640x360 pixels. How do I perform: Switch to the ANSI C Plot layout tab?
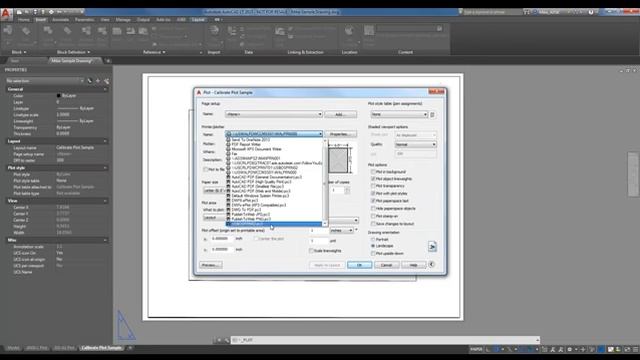click(37, 348)
